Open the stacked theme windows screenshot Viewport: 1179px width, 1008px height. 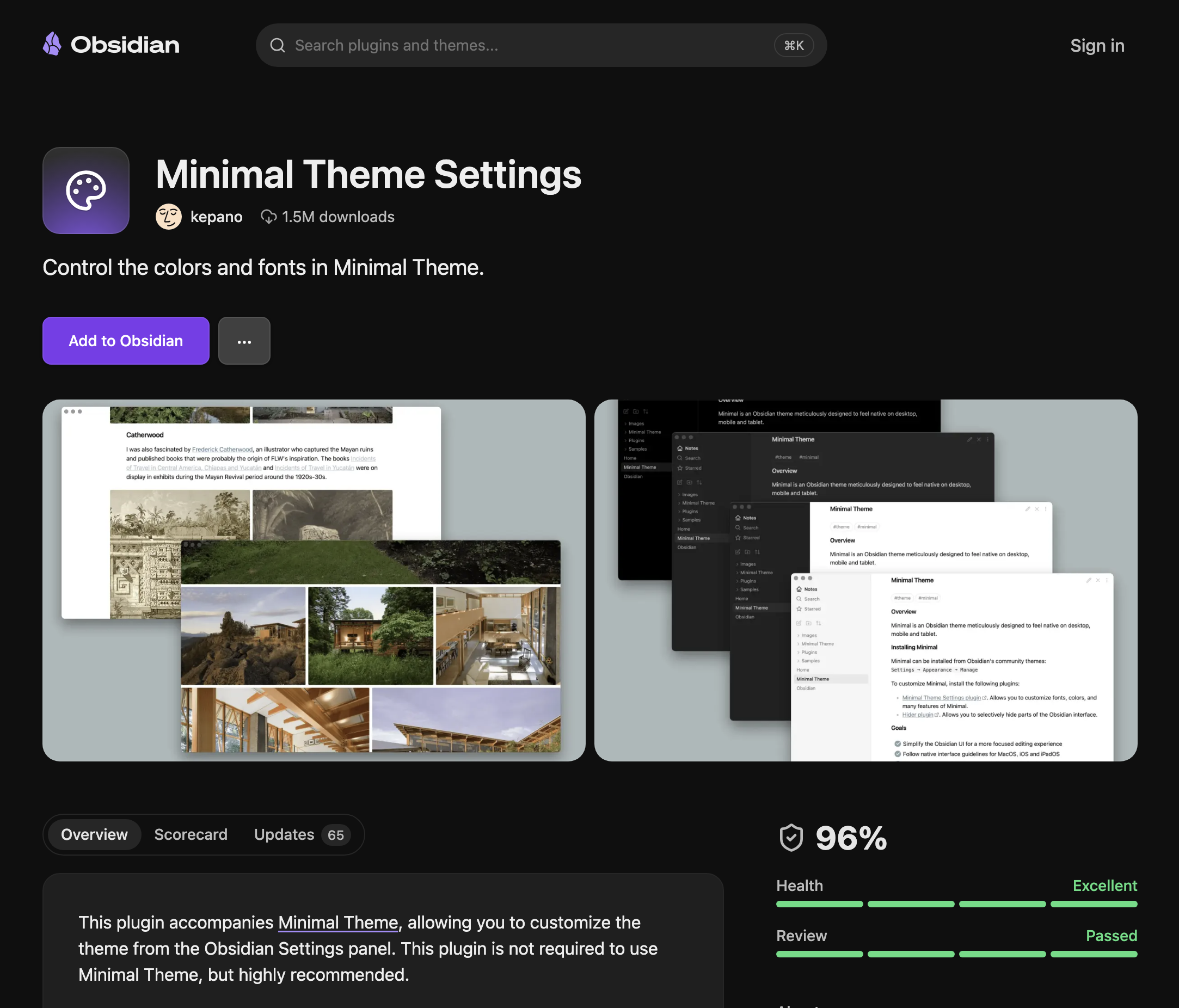click(865, 580)
